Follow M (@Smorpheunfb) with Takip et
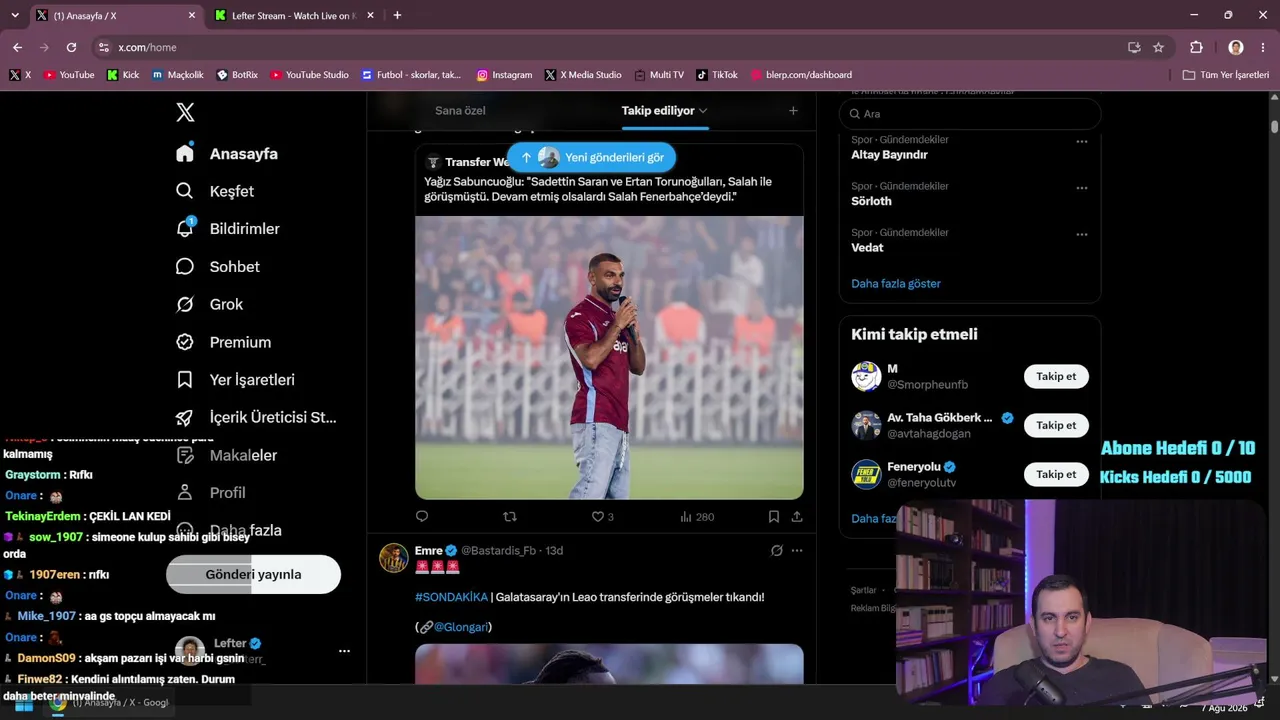 [1056, 377]
